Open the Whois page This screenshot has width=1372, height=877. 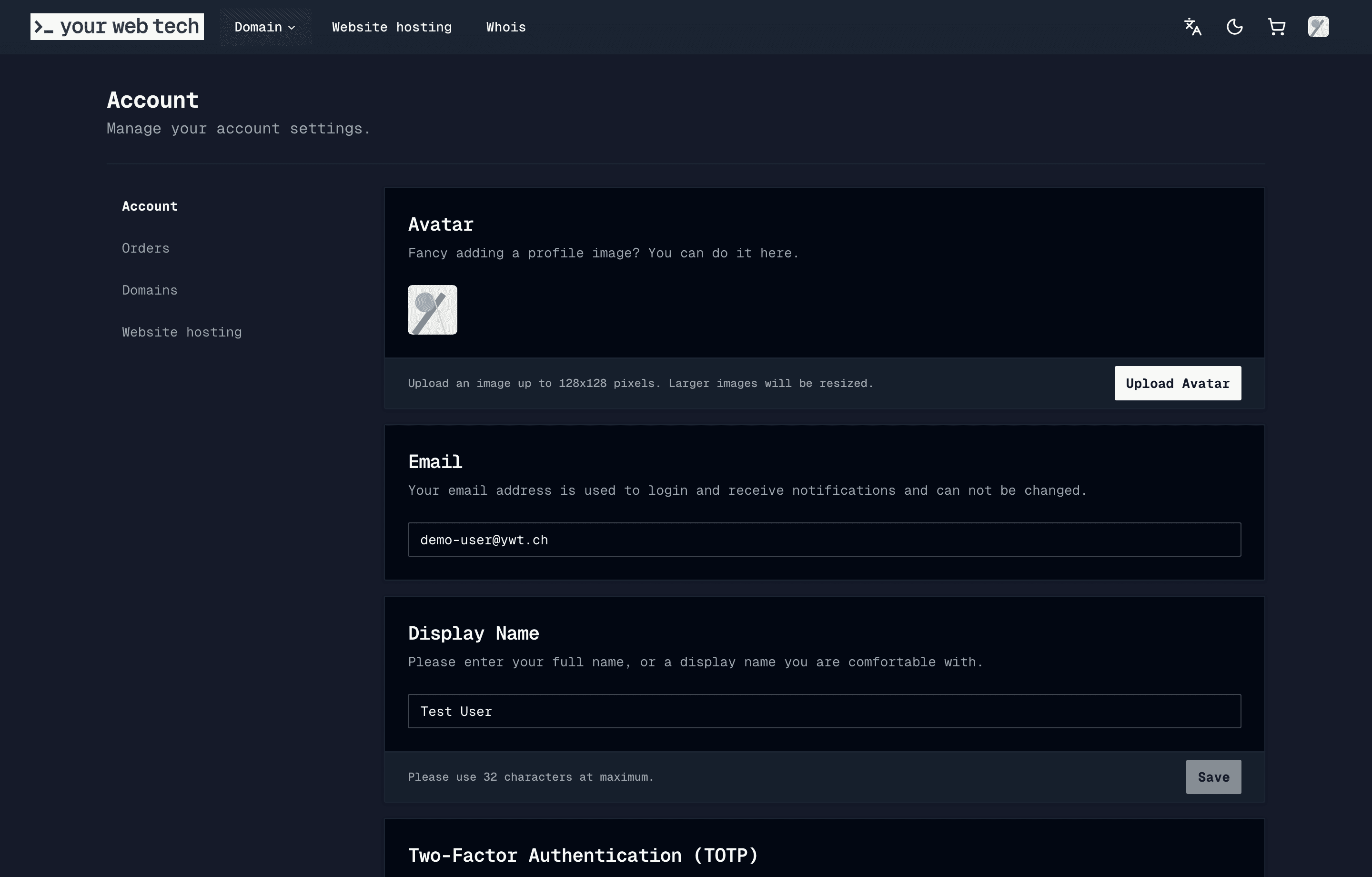(x=505, y=27)
